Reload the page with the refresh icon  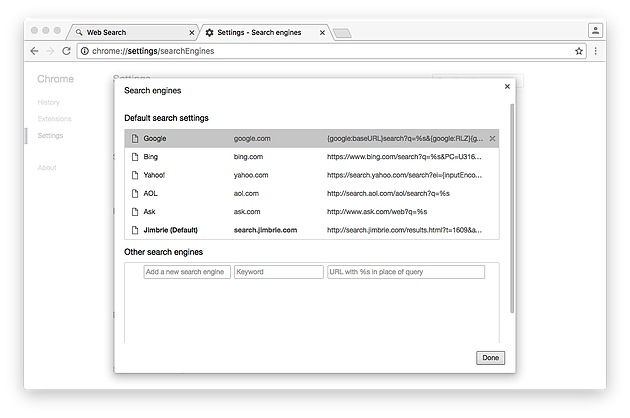click(x=66, y=51)
